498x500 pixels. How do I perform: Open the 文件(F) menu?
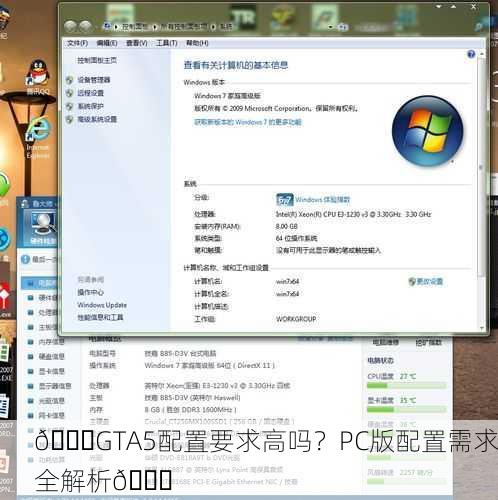(77, 43)
